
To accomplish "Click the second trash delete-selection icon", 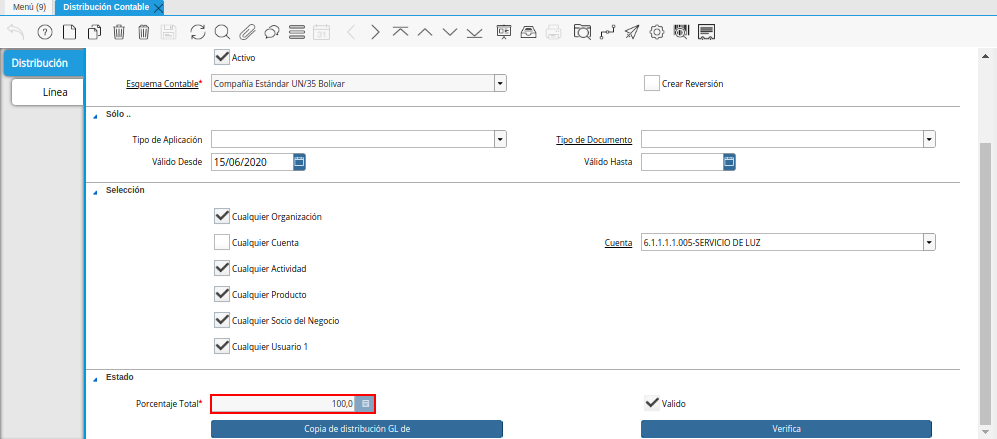I will pos(144,32).
